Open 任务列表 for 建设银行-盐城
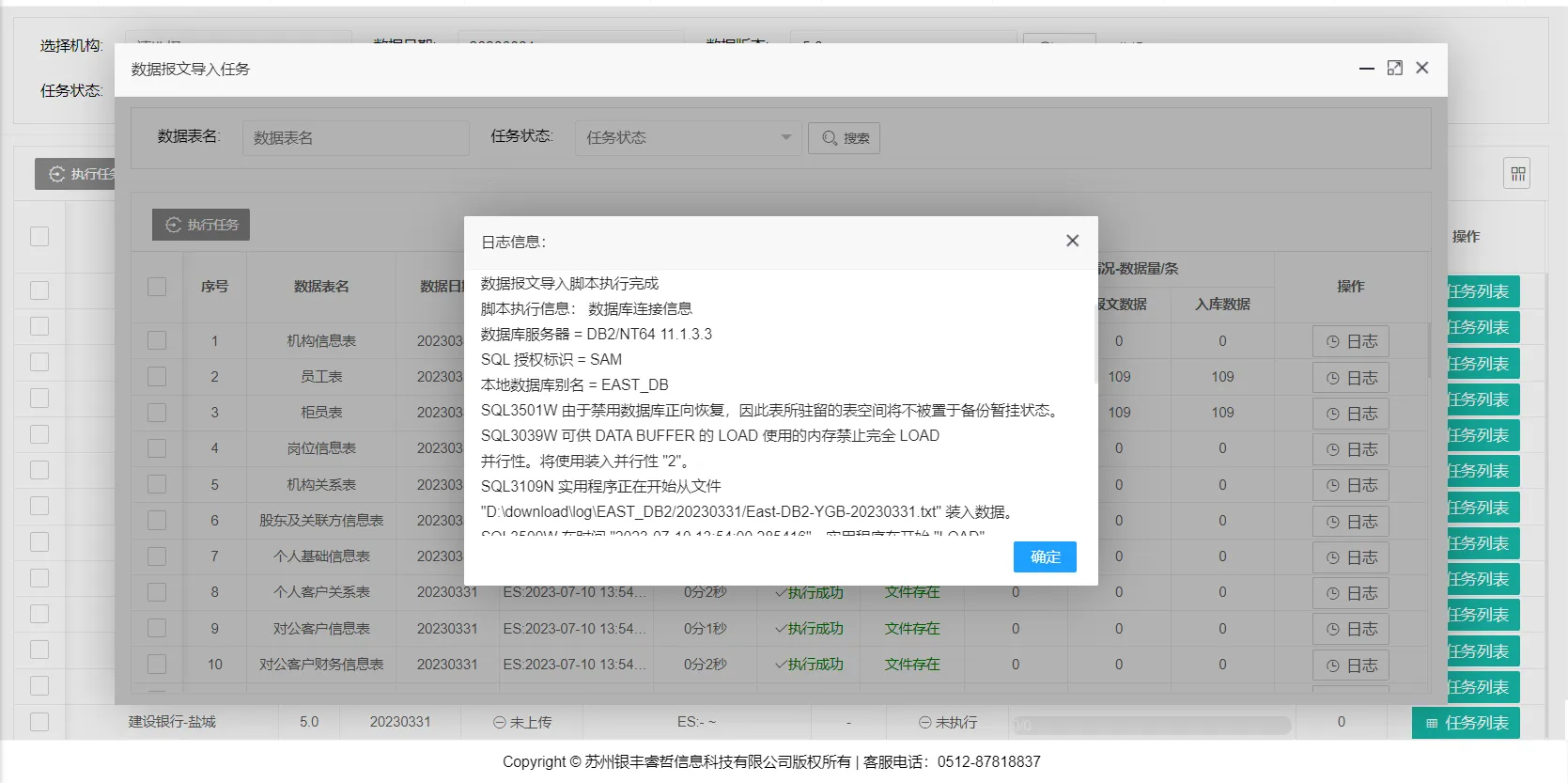This screenshot has width=1568, height=783. point(1466,723)
